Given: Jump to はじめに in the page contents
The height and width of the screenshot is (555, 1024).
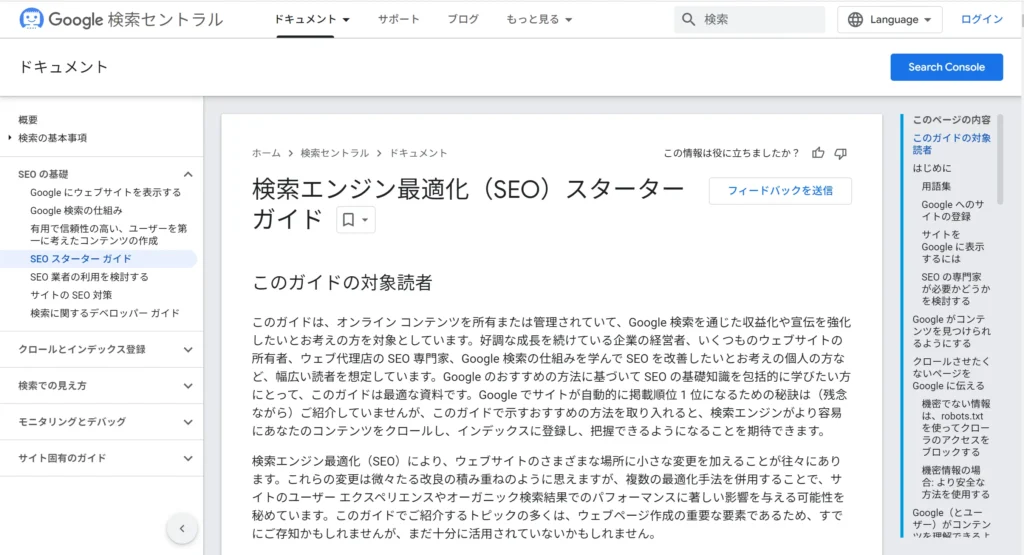Looking at the screenshot, I should coord(932,168).
